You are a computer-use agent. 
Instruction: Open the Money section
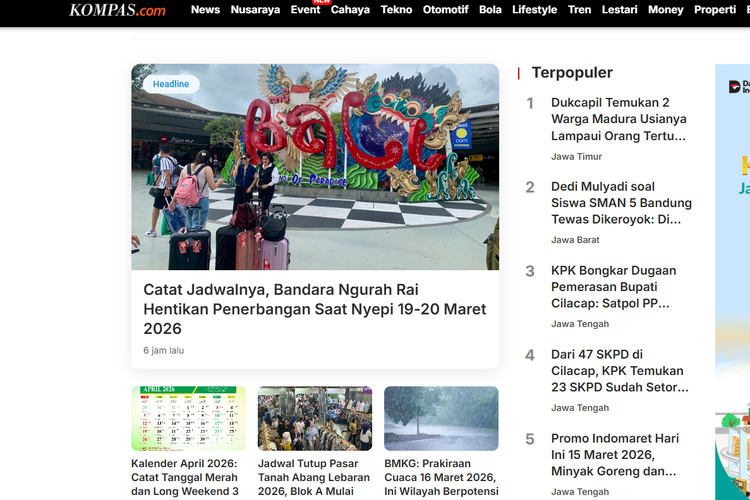click(665, 10)
